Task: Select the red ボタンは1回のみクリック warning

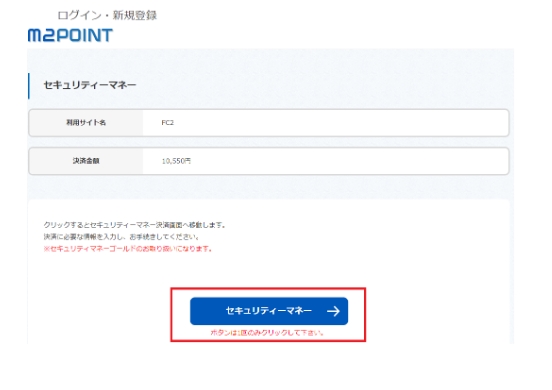Action: click(x=267, y=333)
